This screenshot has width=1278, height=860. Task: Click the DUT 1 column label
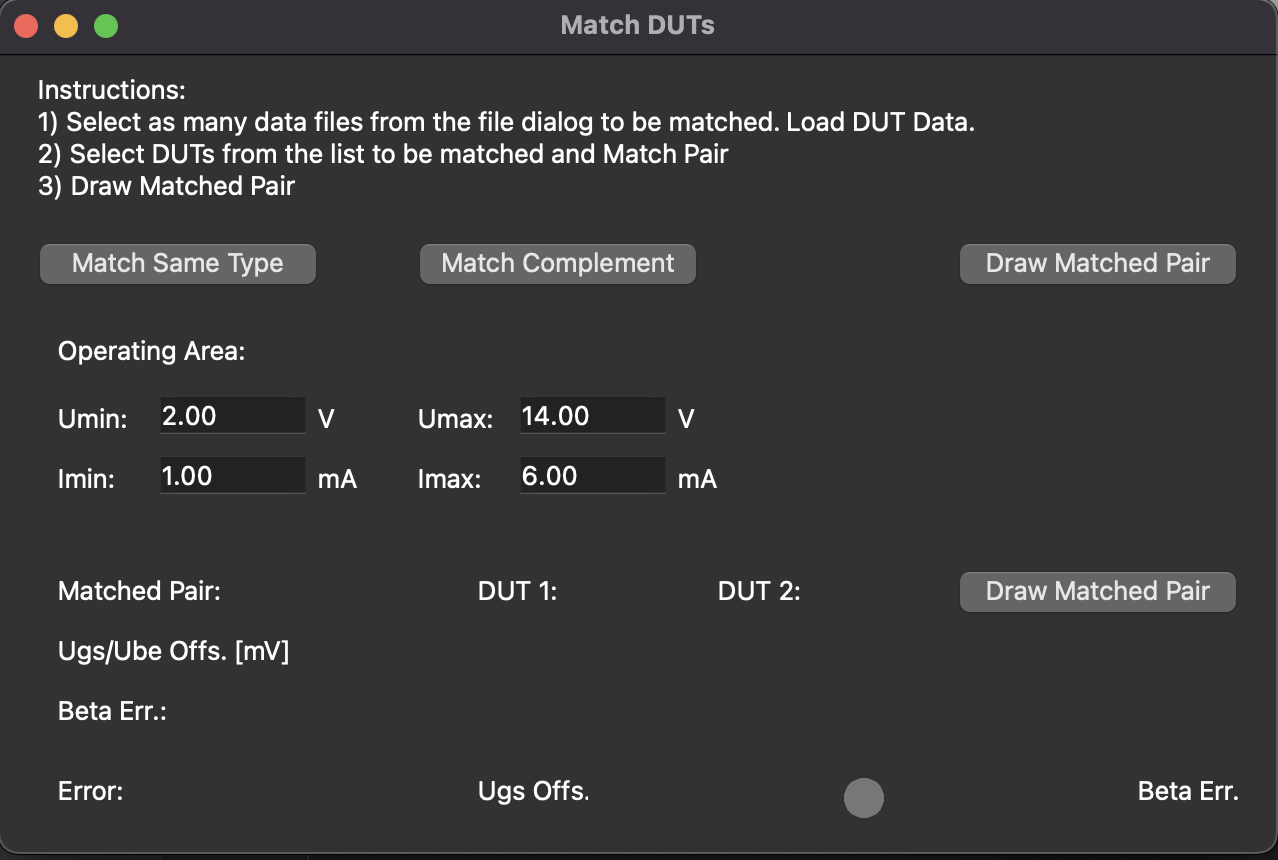pos(518,591)
